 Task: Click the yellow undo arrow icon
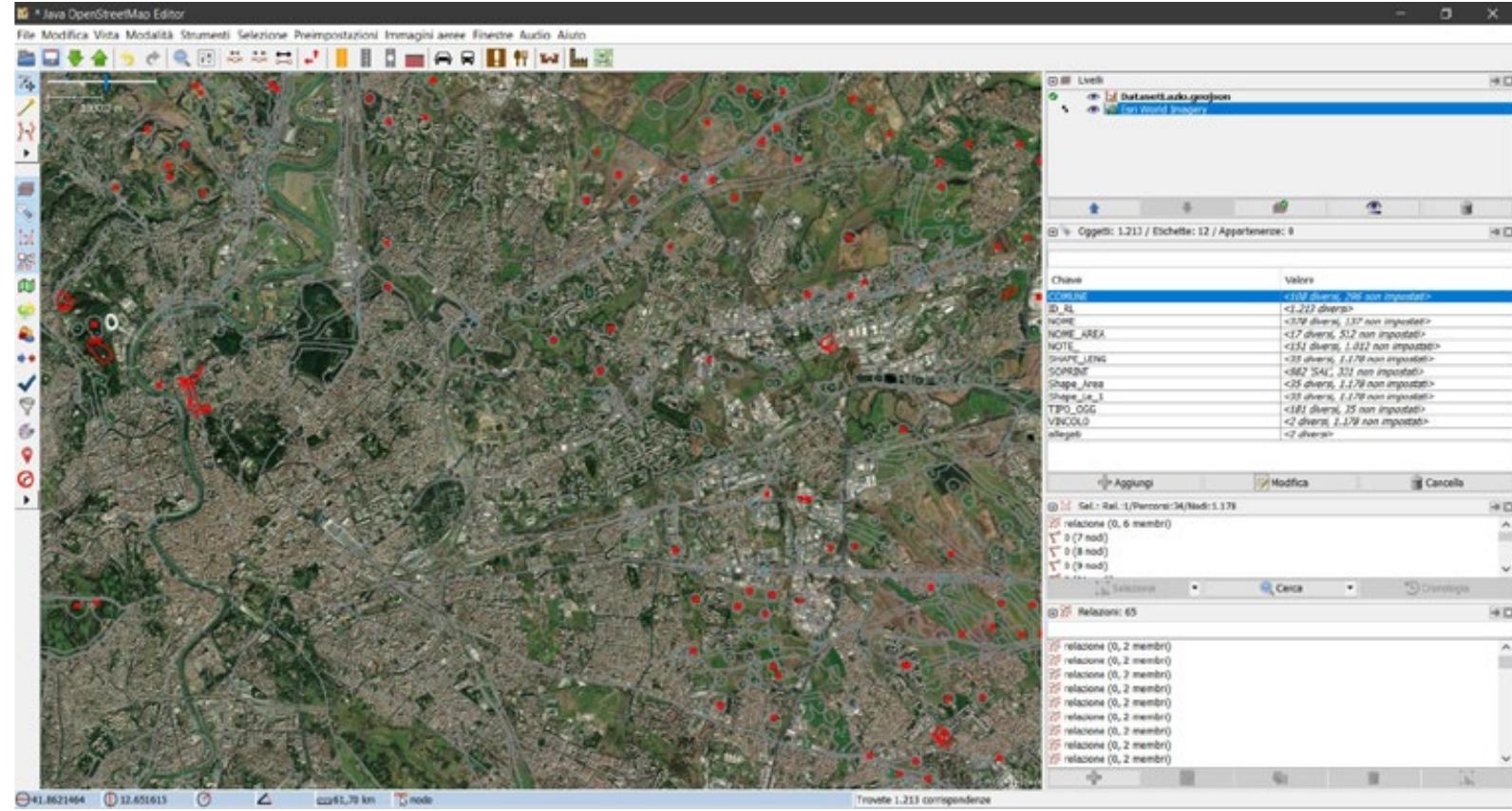pyautogui.click(x=127, y=58)
